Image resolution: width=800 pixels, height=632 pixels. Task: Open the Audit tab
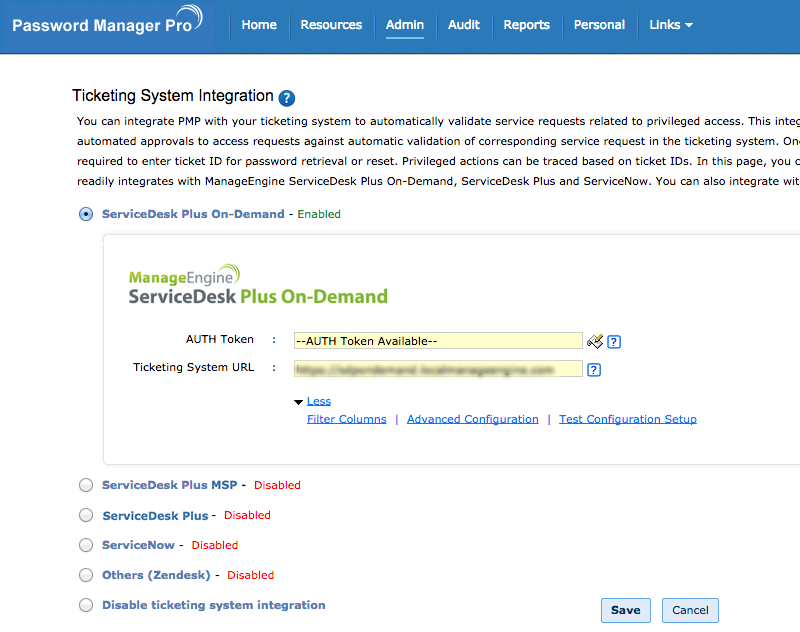click(x=464, y=25)
